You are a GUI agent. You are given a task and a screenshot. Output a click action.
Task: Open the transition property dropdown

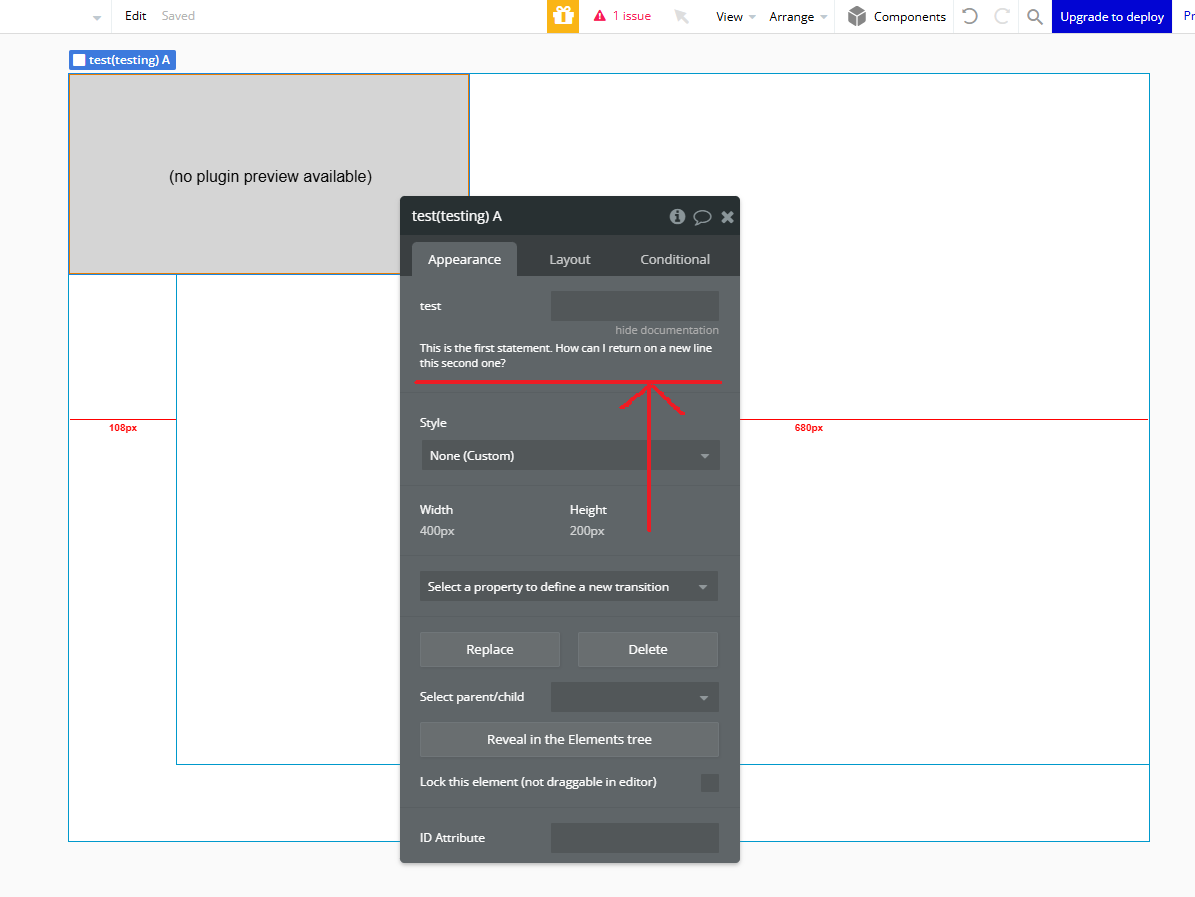pyautogui.click(x=569, y=587)
